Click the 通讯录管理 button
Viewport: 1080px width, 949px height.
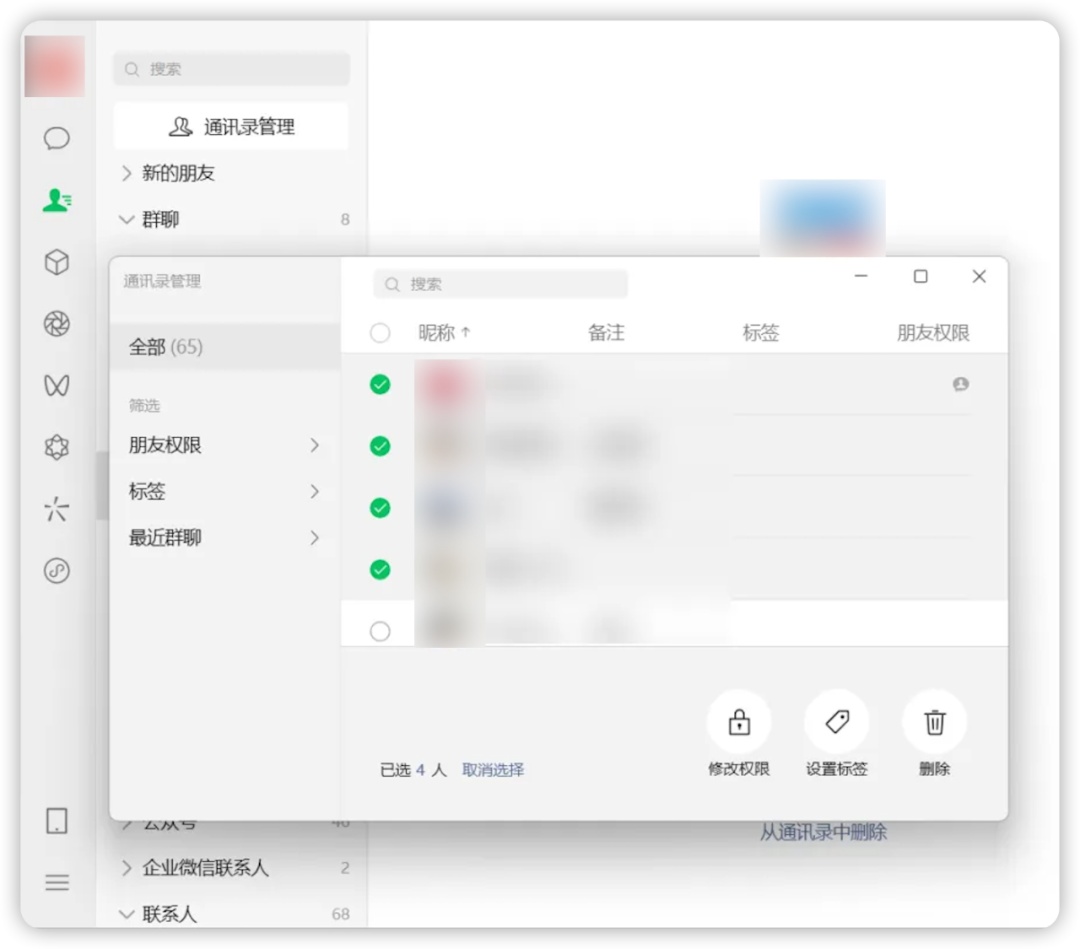click(231, 127)
